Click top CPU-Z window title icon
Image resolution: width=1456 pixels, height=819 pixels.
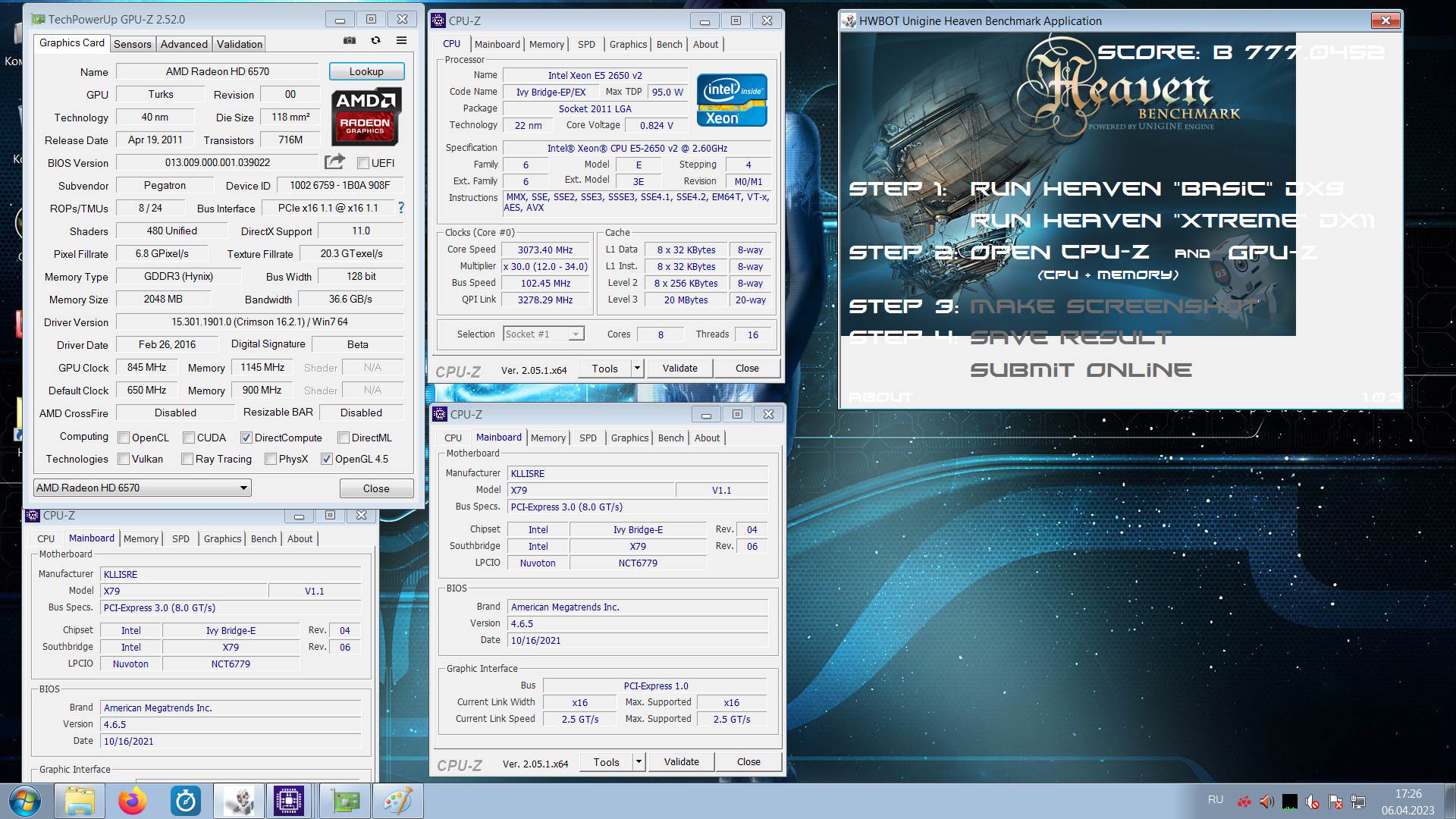coord(438,20)
